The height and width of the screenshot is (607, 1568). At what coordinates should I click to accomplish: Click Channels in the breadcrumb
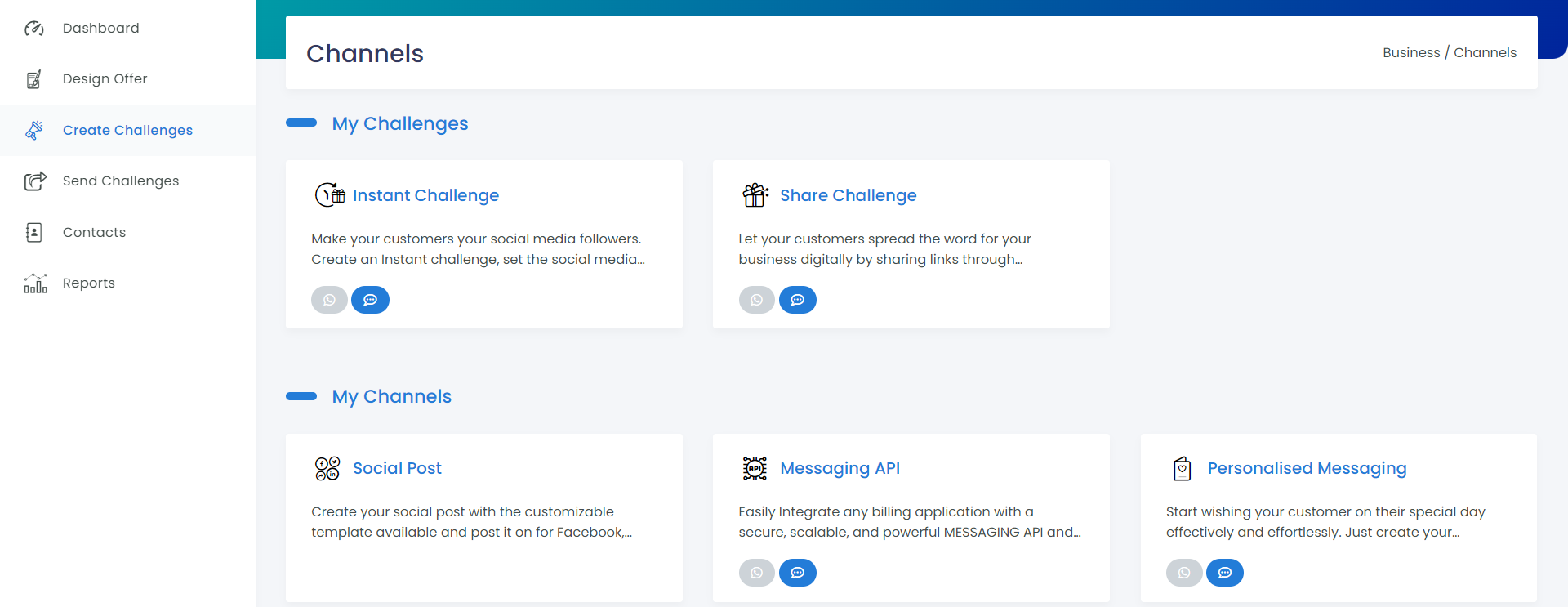[1485, 52]
